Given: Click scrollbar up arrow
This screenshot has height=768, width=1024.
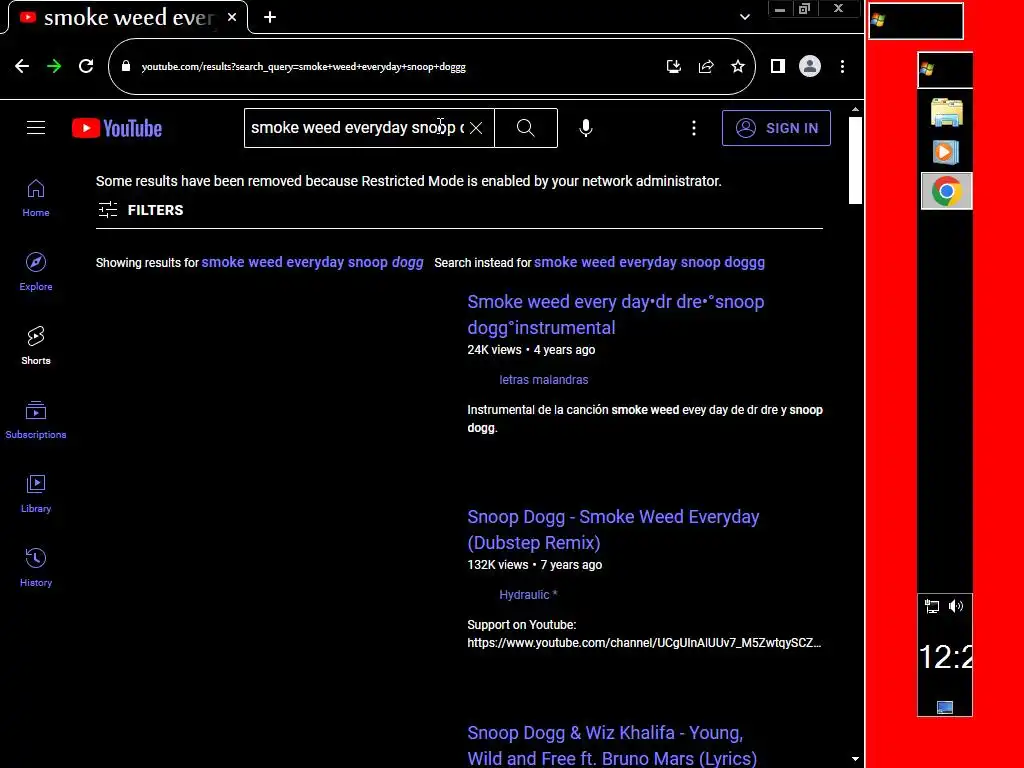Looking at the screenshot, I should click(855, 110).
